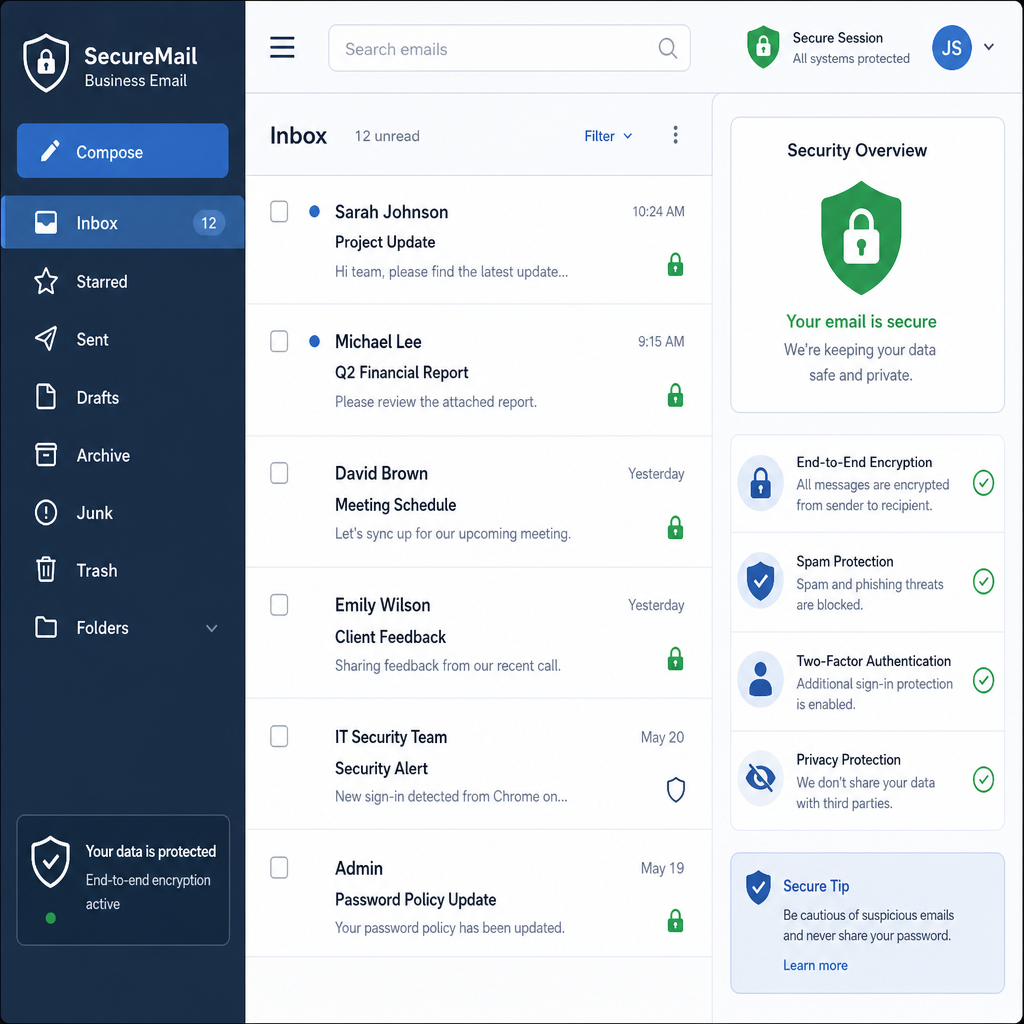Click the Drafts document icon

[46, 397]
